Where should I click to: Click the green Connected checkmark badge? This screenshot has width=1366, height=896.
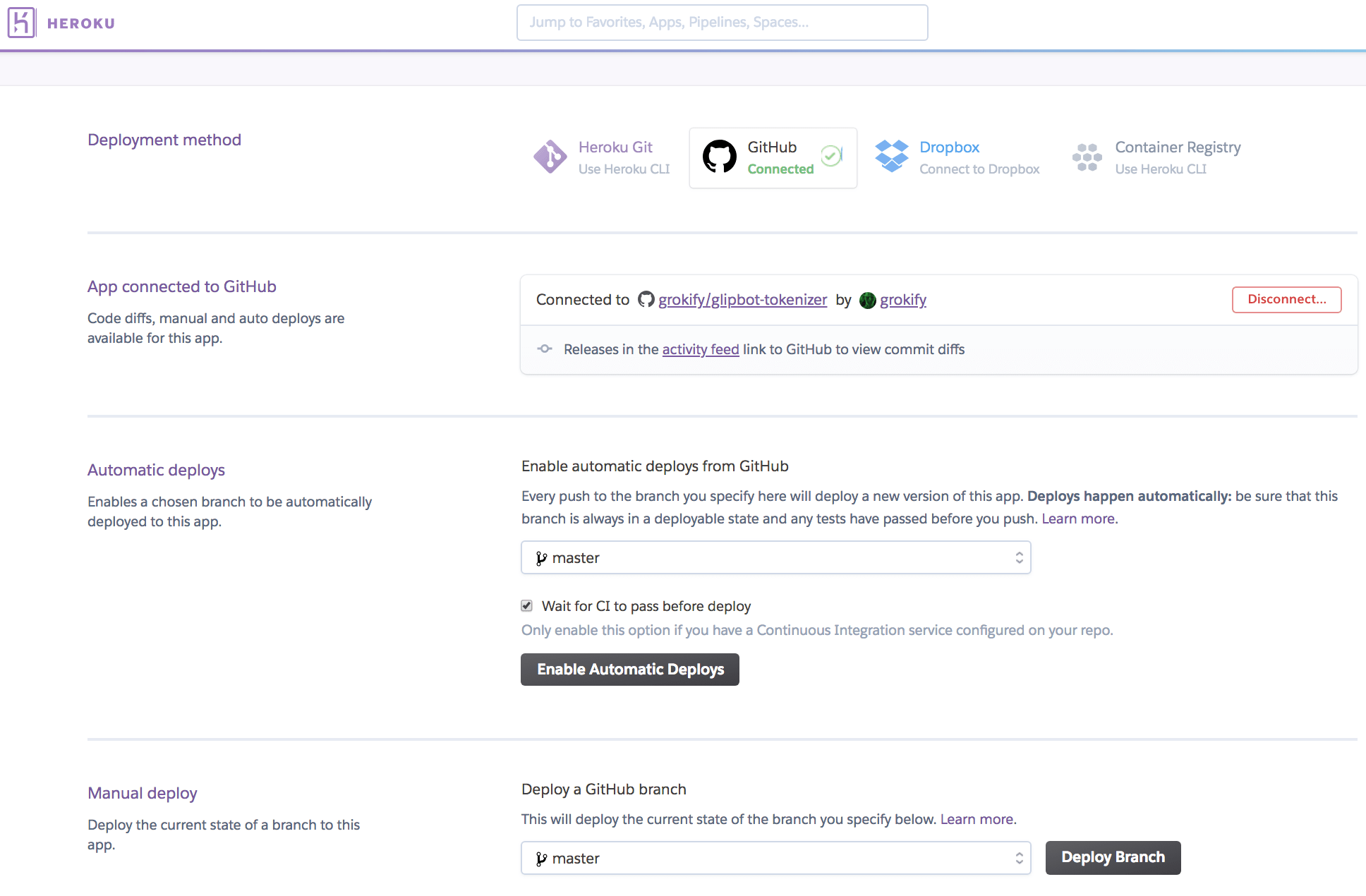point(831,156)
